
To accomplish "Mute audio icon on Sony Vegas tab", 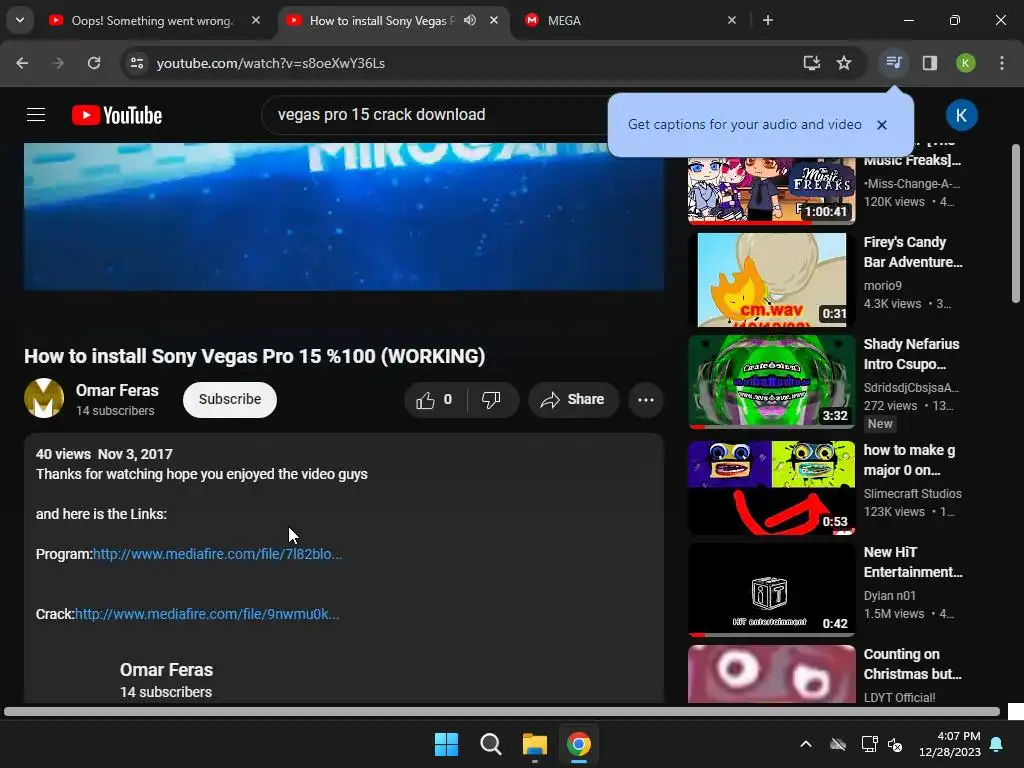I will coord(470,20).
